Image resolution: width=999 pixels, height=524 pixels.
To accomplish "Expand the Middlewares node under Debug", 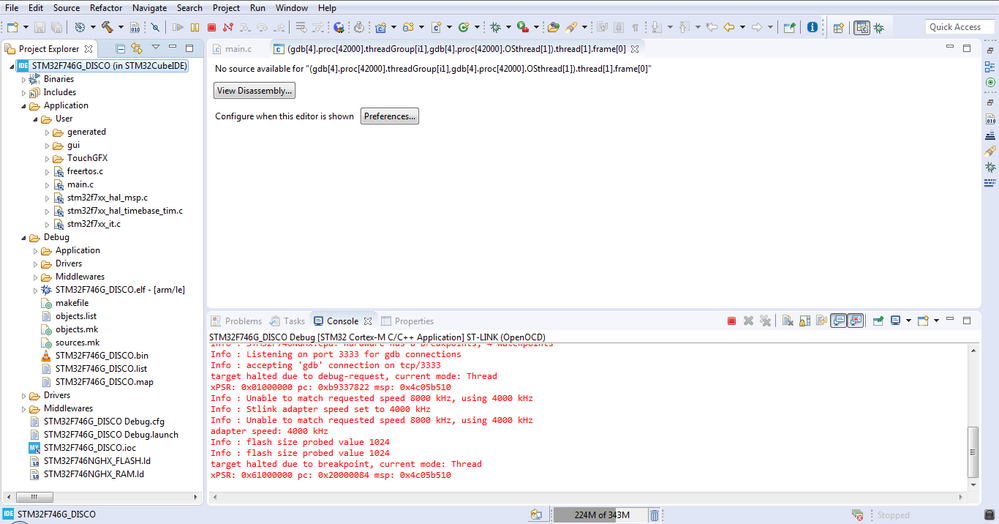I will click(x=35, y=277).
